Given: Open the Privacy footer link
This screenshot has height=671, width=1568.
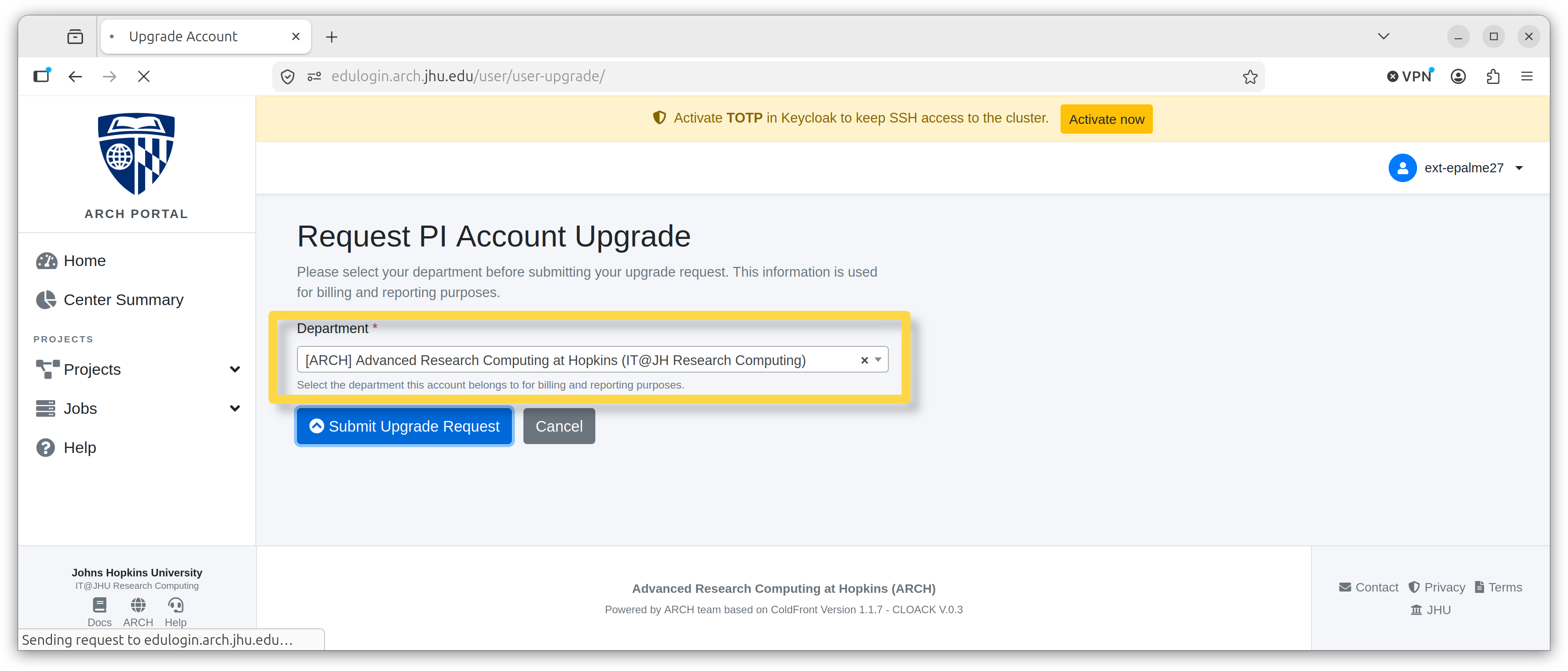Looking at the screenshot, I should [x=1437, y=587].
